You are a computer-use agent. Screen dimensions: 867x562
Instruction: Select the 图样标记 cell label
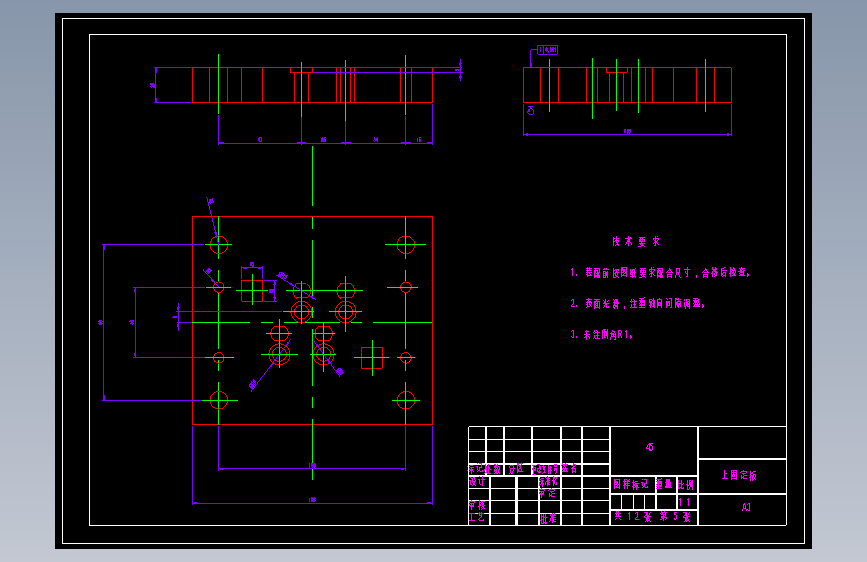click(630, 485)
